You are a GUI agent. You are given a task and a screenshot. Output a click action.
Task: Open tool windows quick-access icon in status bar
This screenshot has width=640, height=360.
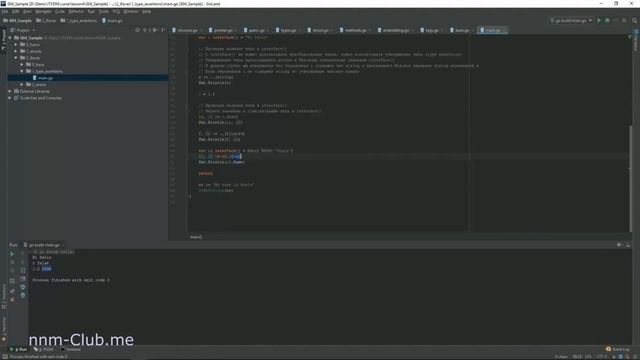point(4,356)
